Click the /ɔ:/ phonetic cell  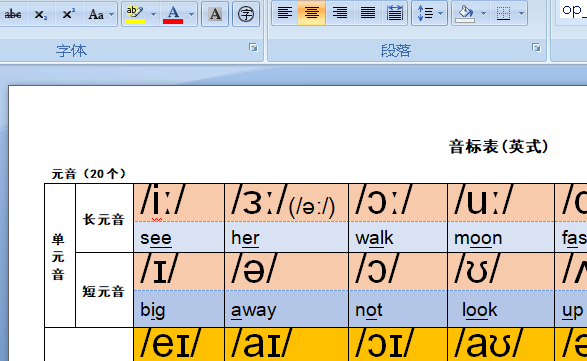click(398, 202)
